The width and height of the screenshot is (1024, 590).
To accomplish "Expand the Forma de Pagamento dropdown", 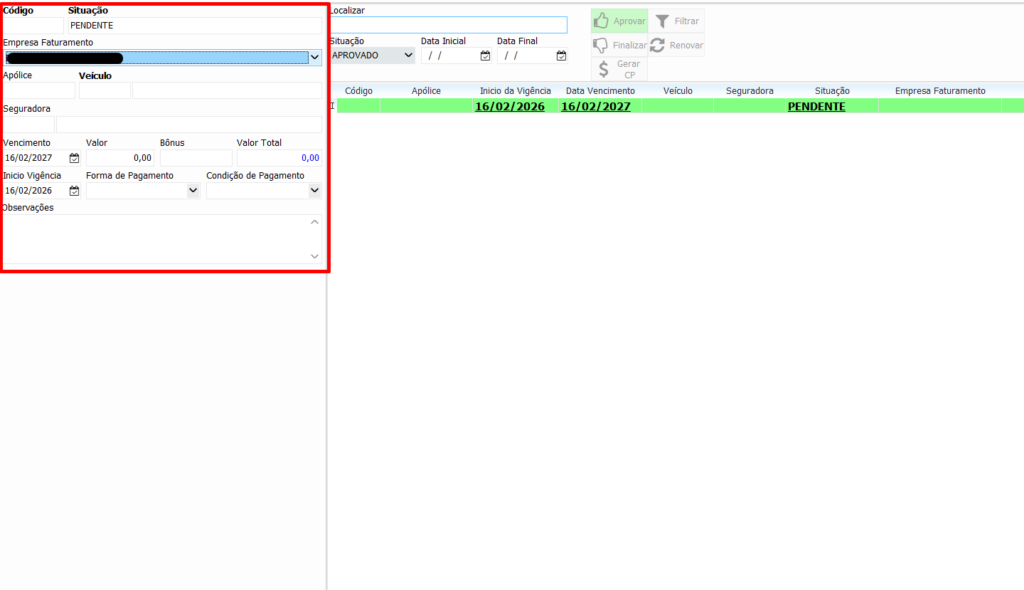I will 193,190.
